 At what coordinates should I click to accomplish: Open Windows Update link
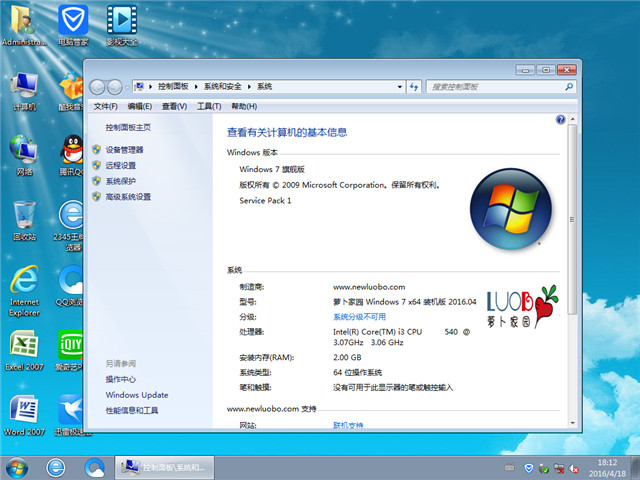pyautogui.click(x=137, y=395)
